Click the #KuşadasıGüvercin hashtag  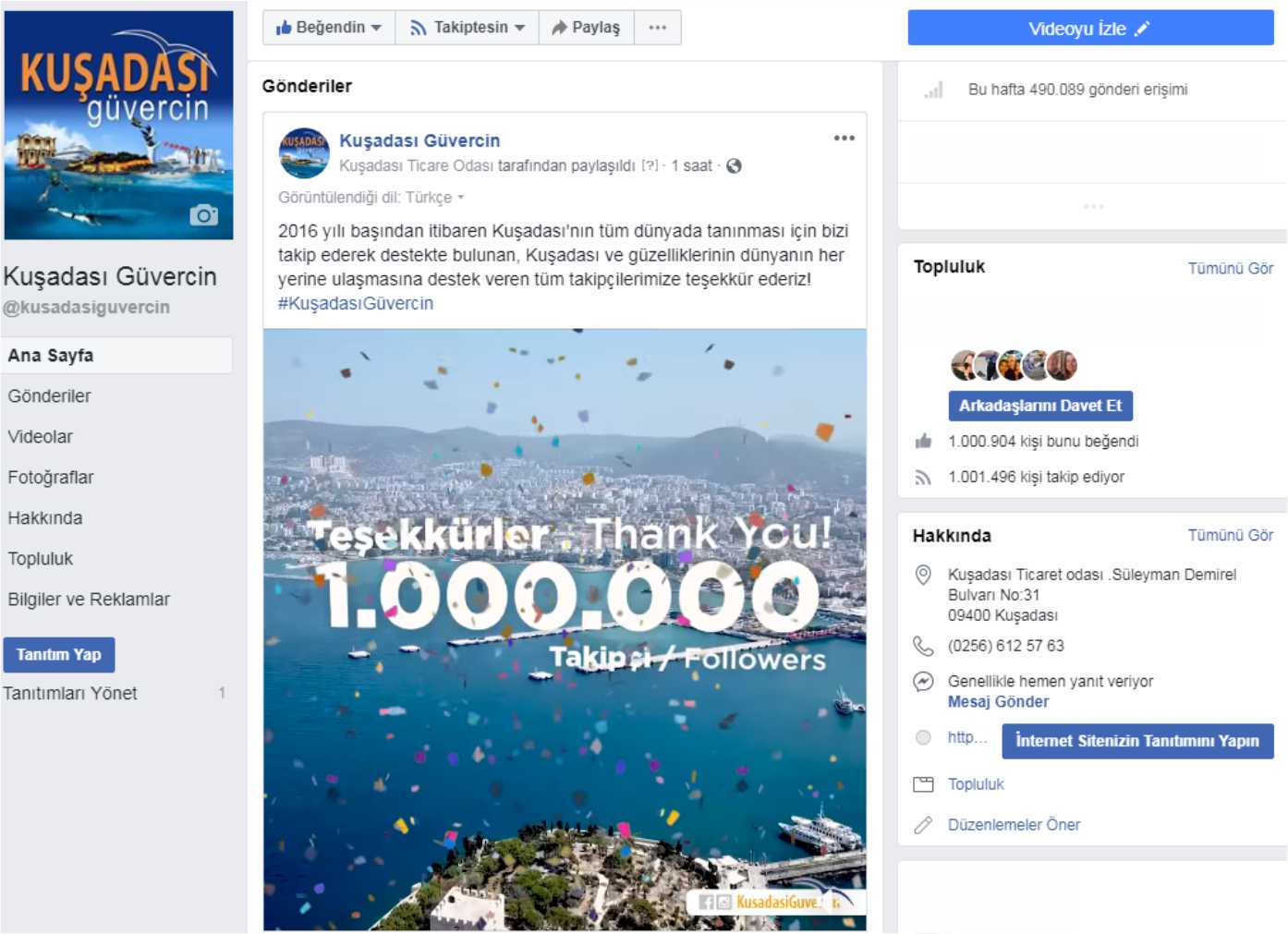click(356, 303)
